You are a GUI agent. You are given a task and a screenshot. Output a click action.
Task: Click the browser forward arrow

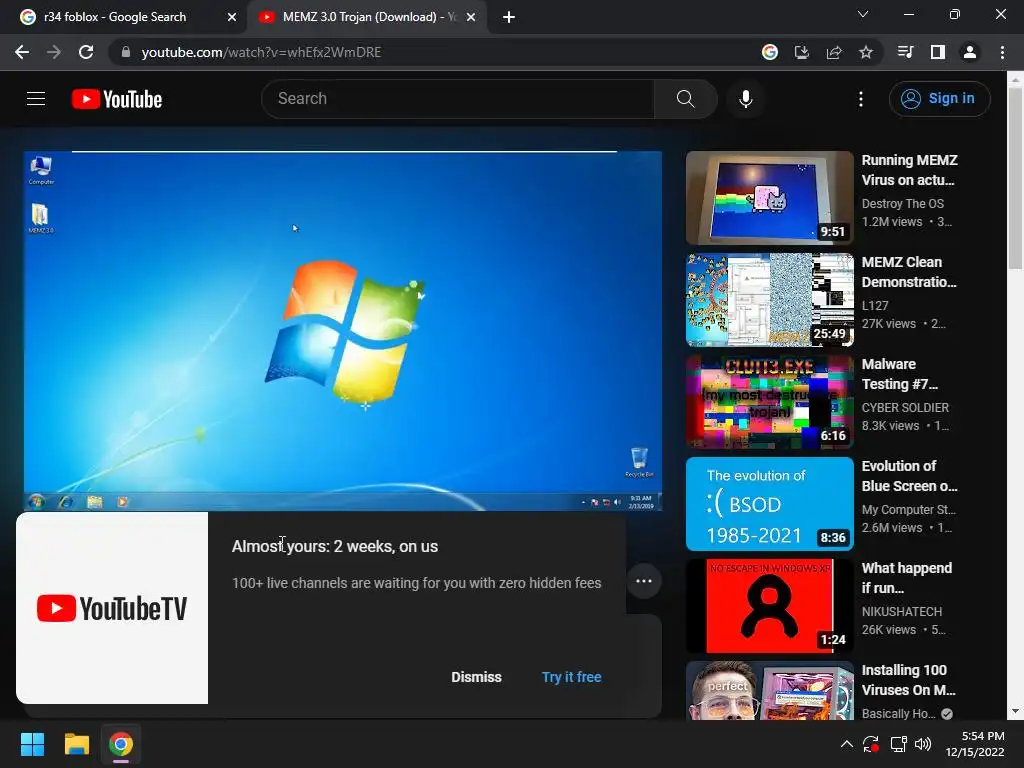pyautogui.click(x=54, y=52)
